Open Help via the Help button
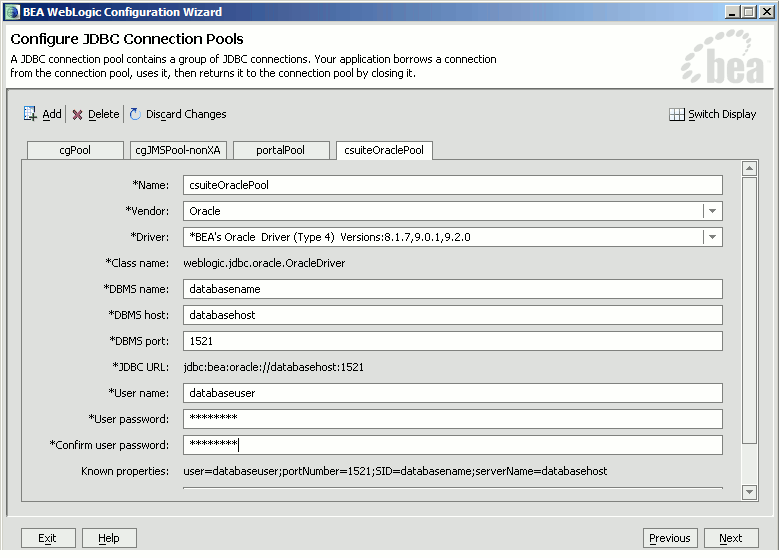 (109, 538)
